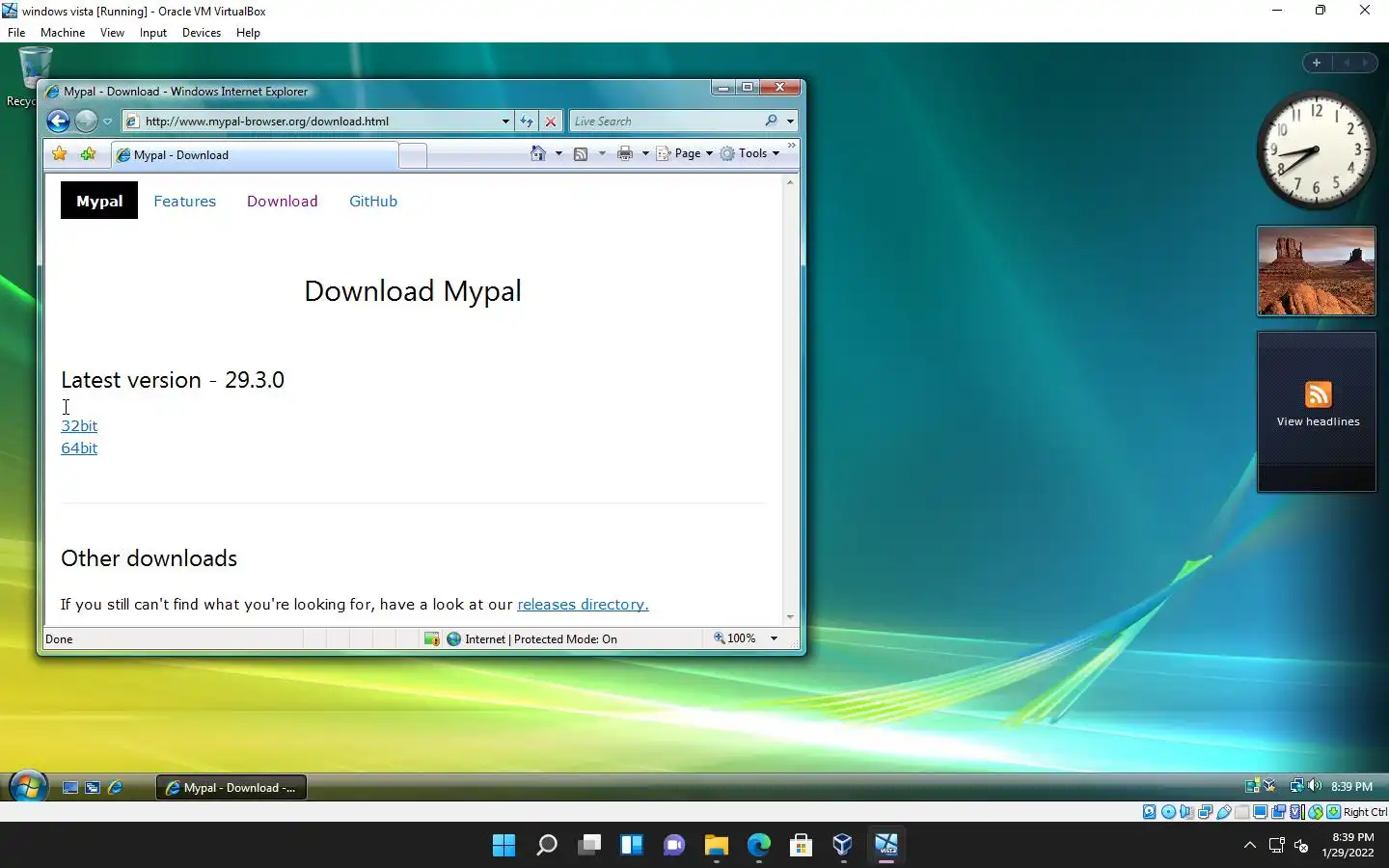Open the GitHub nav link
The image size is (1389, 868).
click(373, 201)
